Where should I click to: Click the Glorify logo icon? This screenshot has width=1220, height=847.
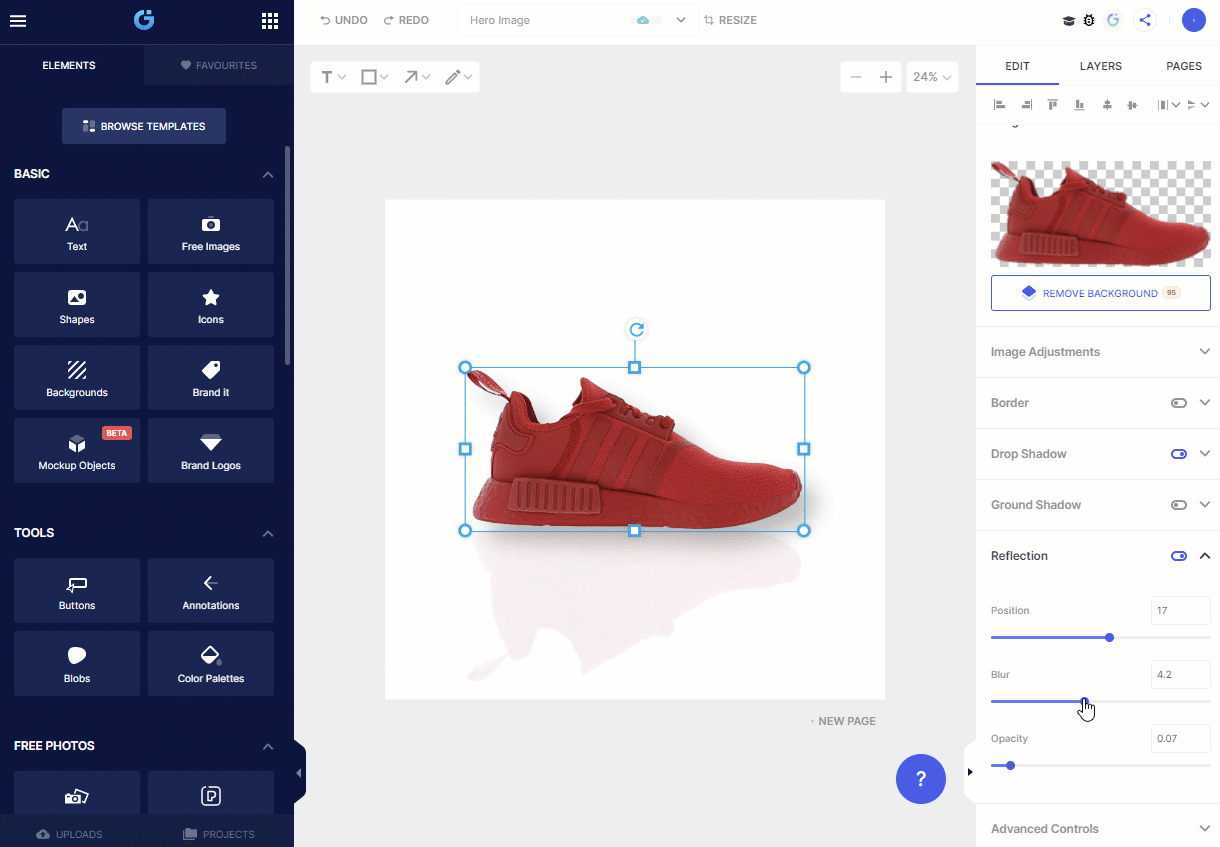(145, 20)
